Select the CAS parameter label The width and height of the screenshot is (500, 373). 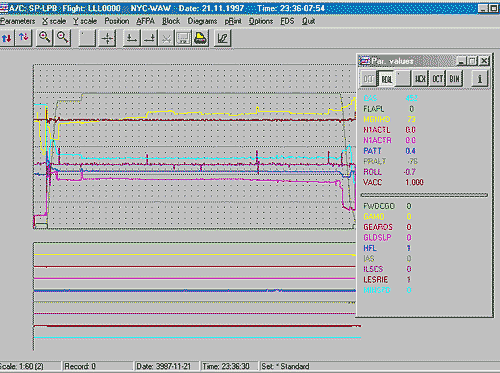point(370,98)
